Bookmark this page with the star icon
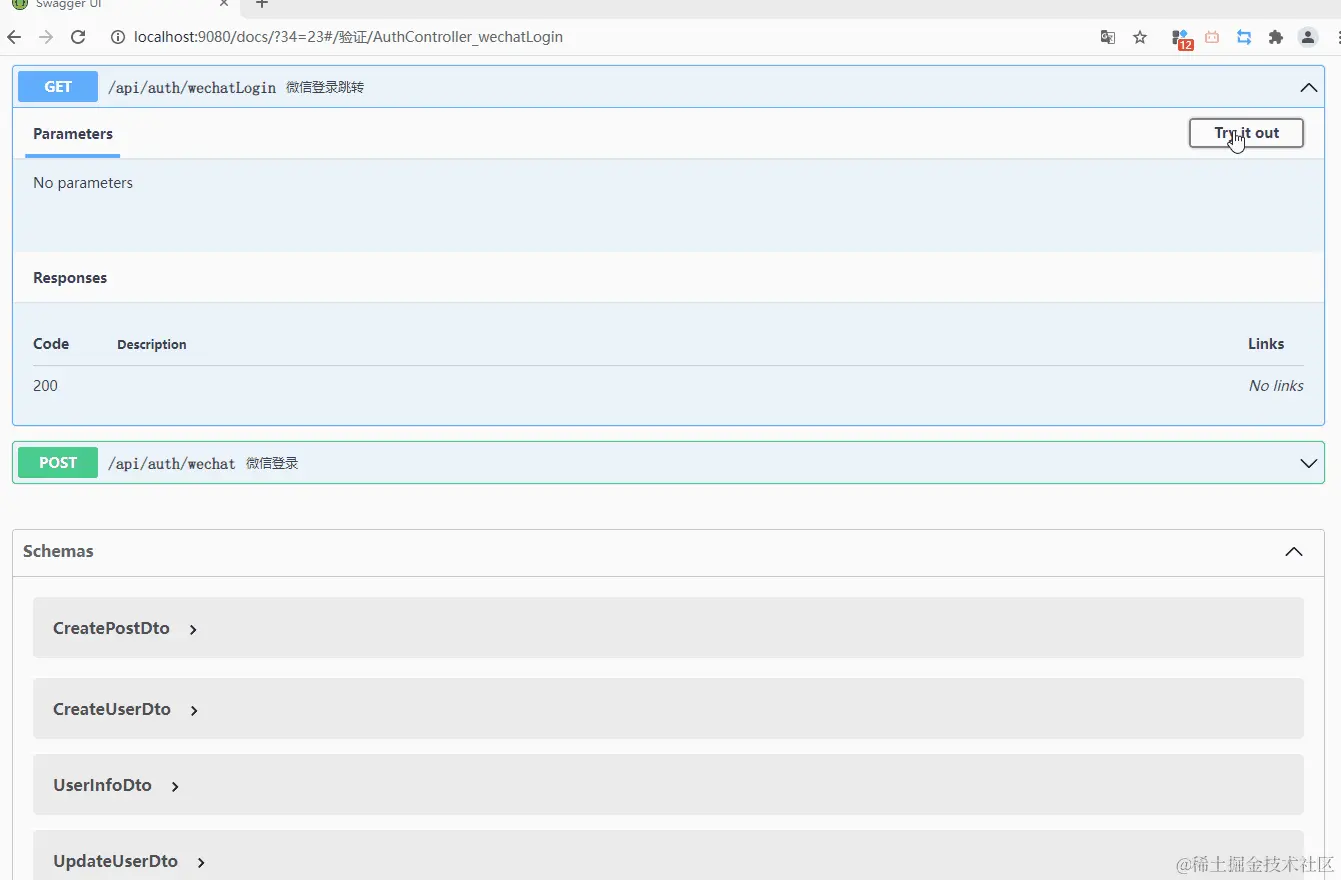 pos(1140,37)
